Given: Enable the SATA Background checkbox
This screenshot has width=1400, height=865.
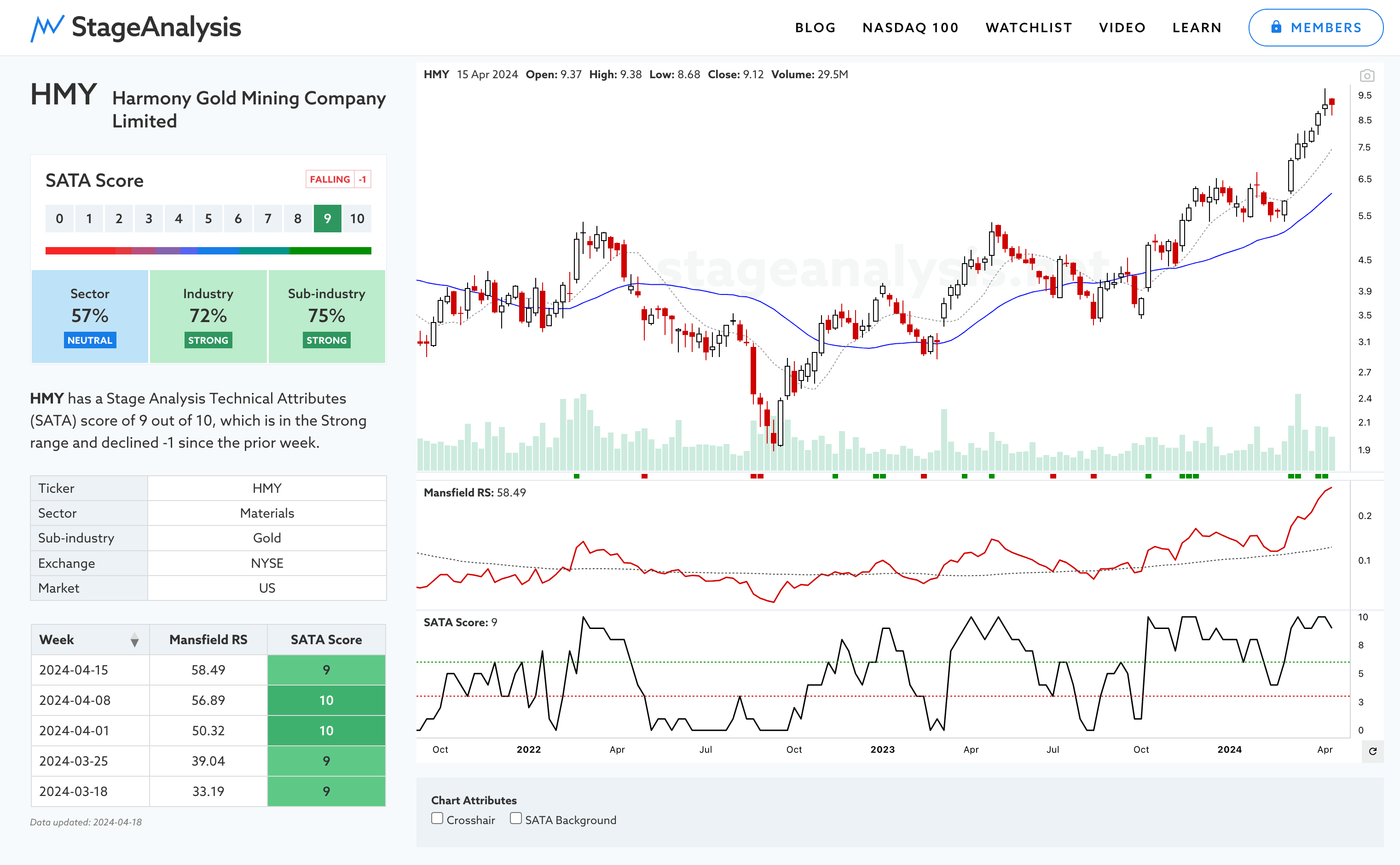Looking at the screenshot, I should tap(515, 819).
